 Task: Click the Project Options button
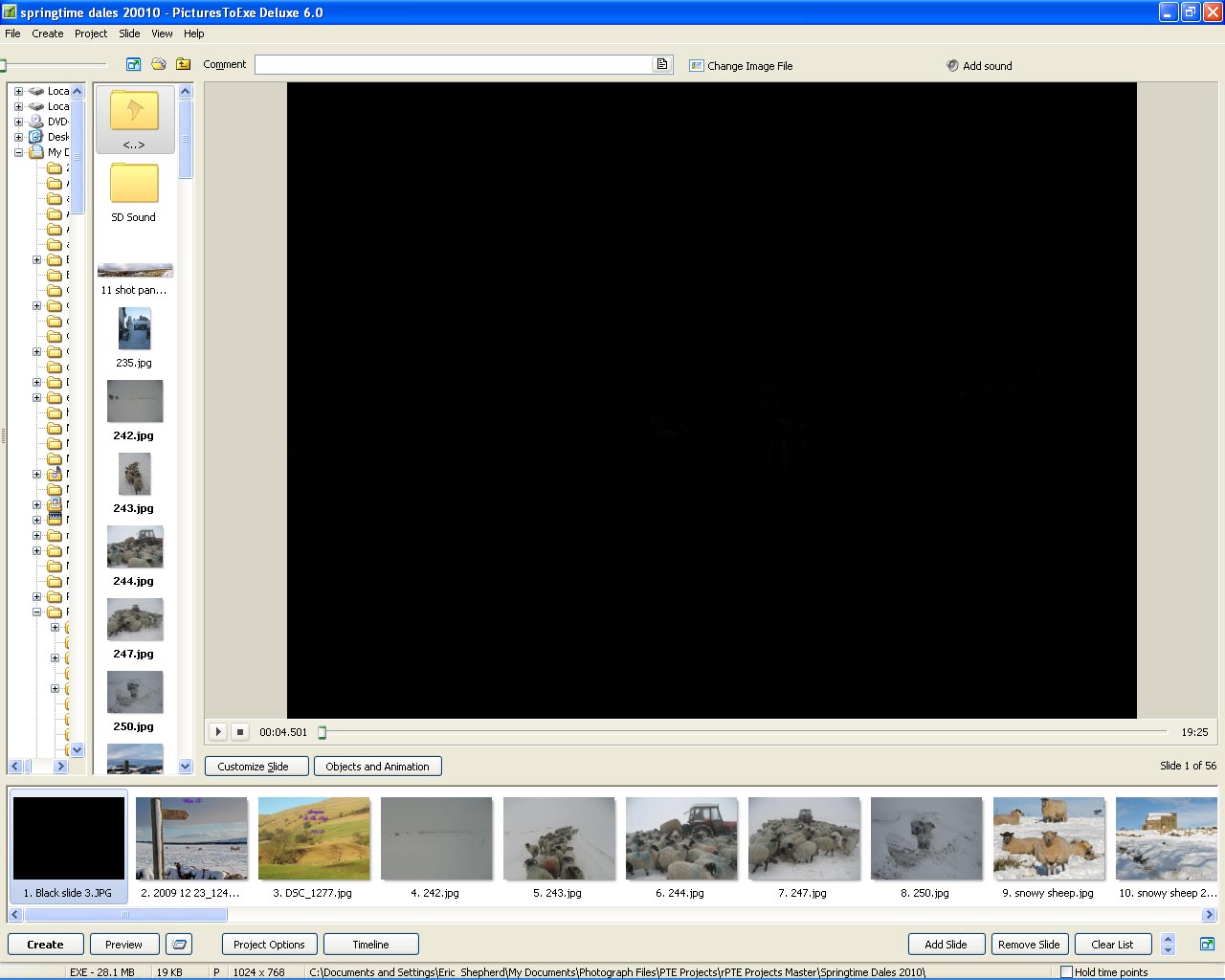click(269, 945)
